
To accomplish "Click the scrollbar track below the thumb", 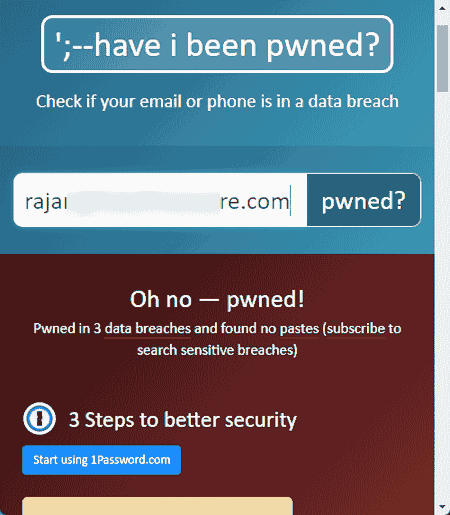I will point(443,295).
